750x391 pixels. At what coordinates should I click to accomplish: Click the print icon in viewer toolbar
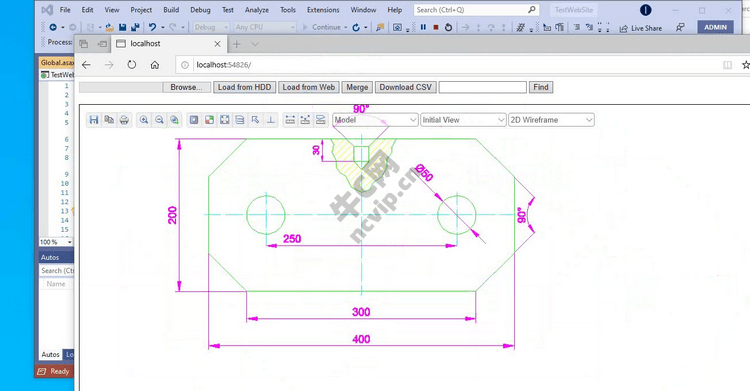coord(124,120)
